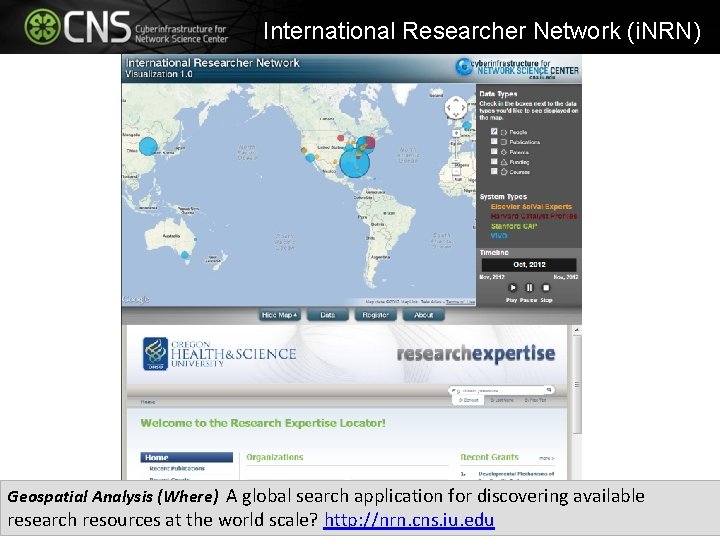The height and width of the screenshot is (540, 720).
Task: Click the magnifier icon in search box
Action: tap(548, 390)
